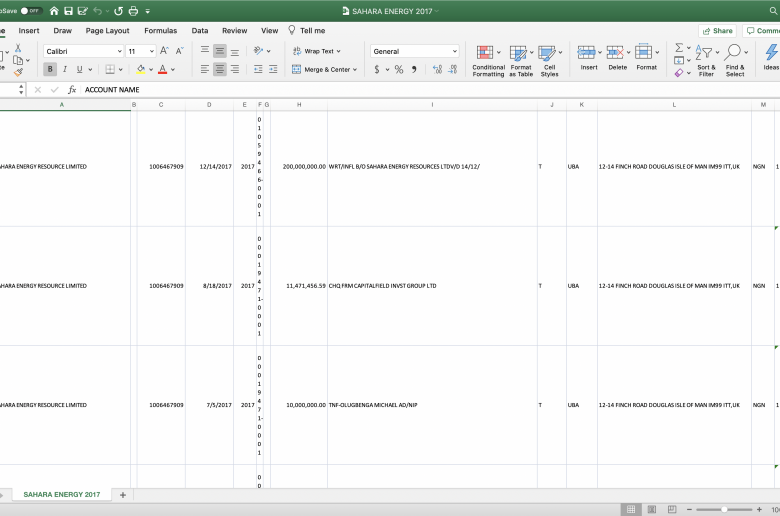Open Format as Table menu

click(x=521, y=60)
